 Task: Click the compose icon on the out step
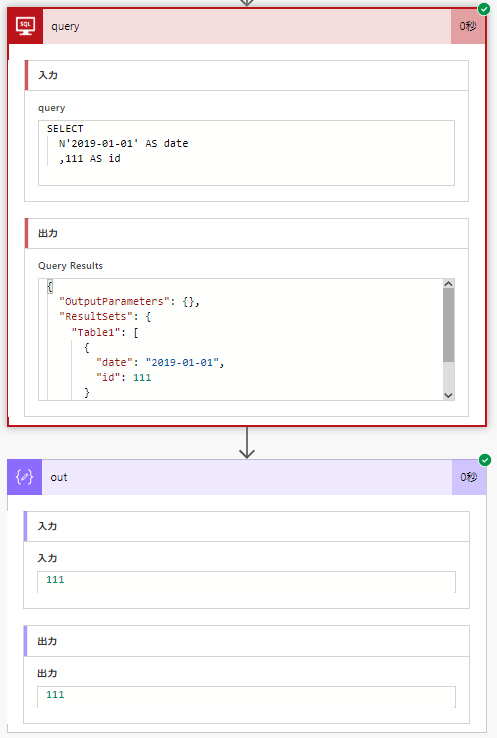coord(24,477)
